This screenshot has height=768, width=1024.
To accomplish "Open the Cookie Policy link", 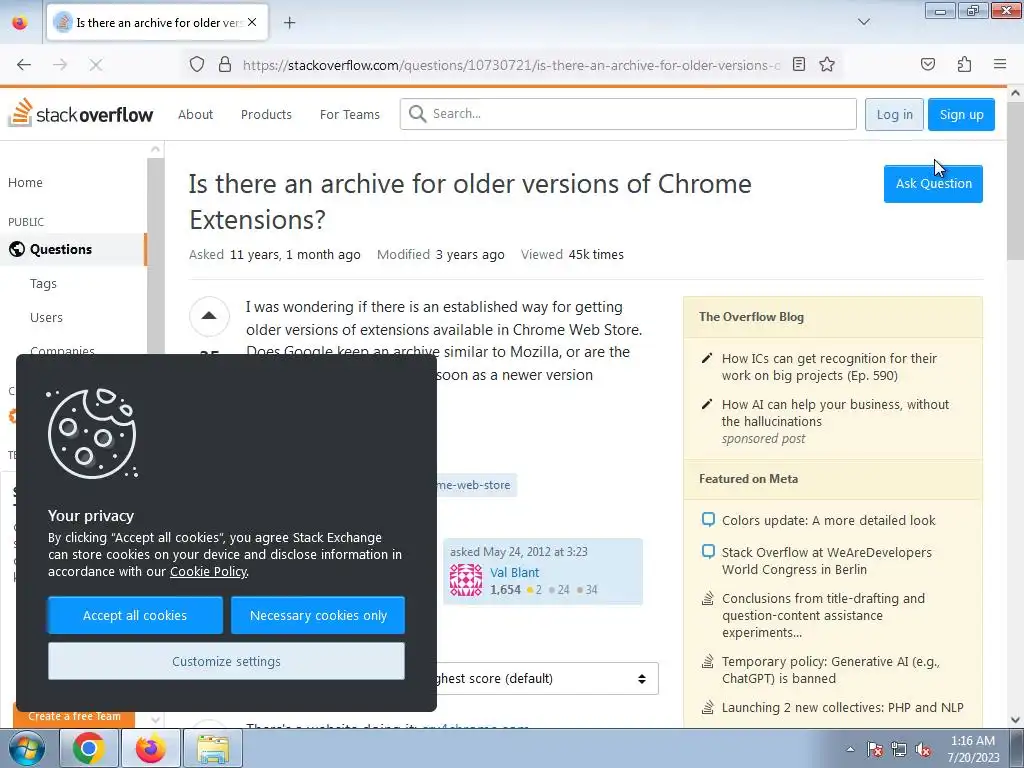I will coord(208,571).
